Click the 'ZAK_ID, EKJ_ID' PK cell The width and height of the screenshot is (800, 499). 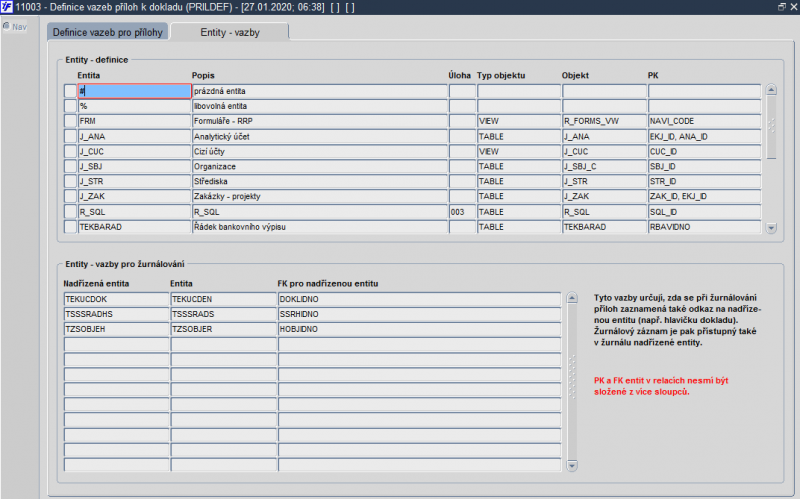(705, 196)
